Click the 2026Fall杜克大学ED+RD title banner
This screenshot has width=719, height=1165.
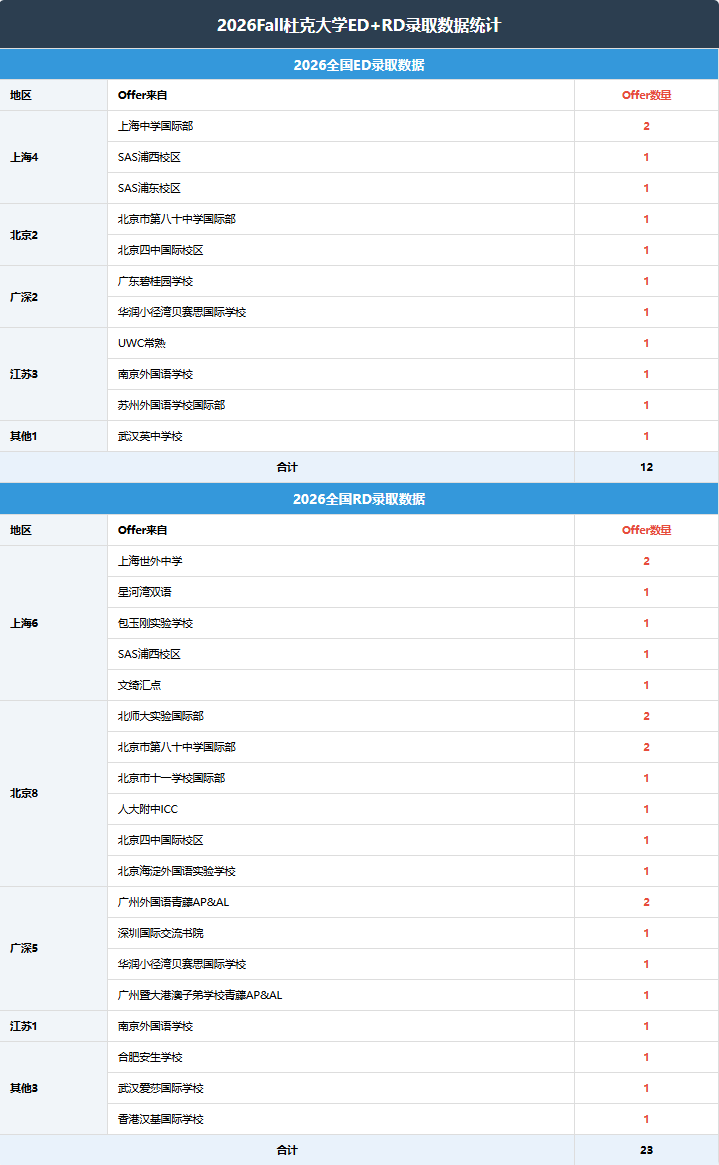tap(359, 25)
